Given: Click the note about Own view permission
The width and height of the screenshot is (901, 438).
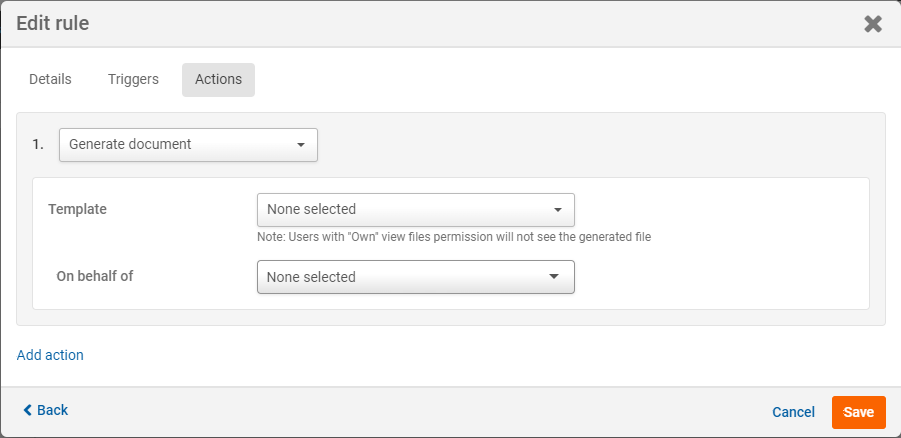Looking at the screenshot, I should coord(454,238).
